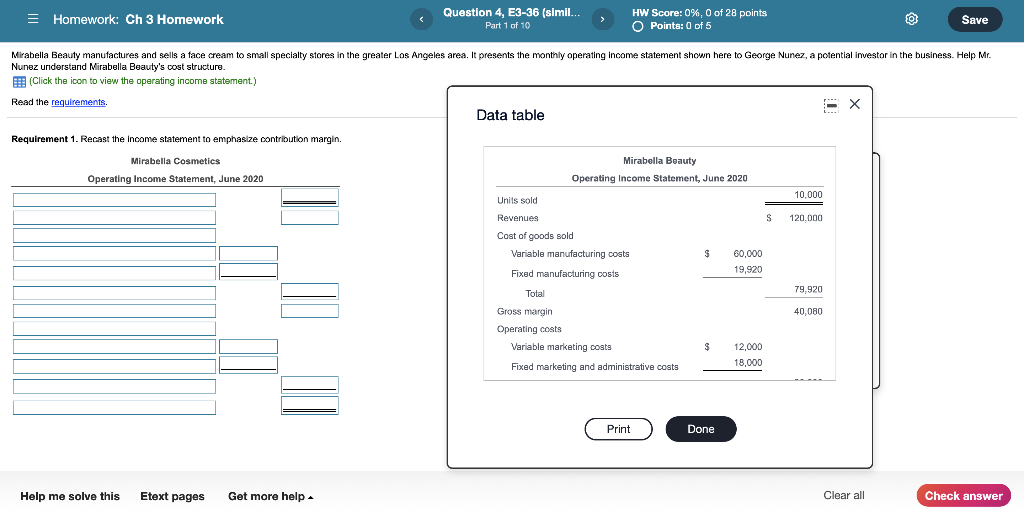Click the first label input of the statement
This screenshot has width=1024, height=523.
click(x=114, y=200)
